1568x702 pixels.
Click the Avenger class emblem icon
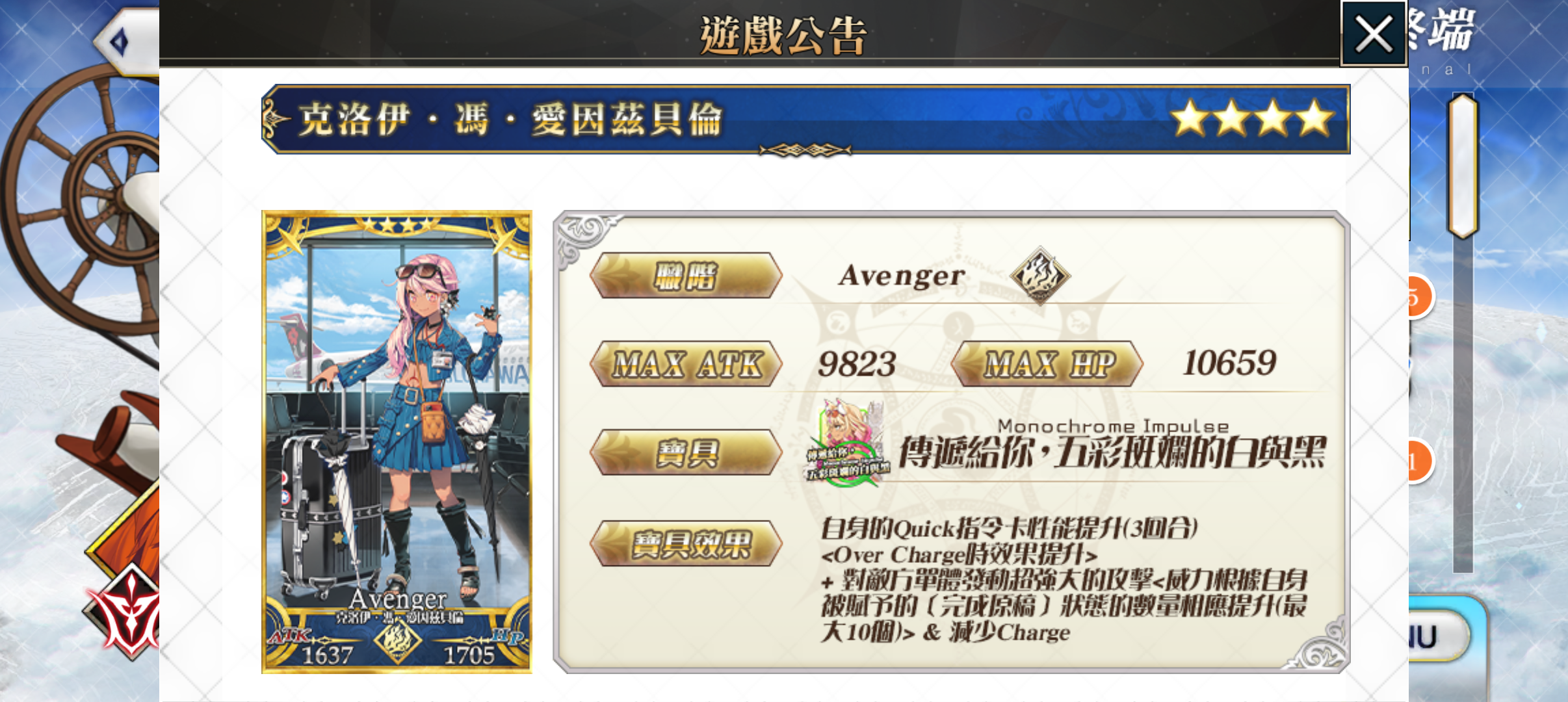tap(1040, 276)
